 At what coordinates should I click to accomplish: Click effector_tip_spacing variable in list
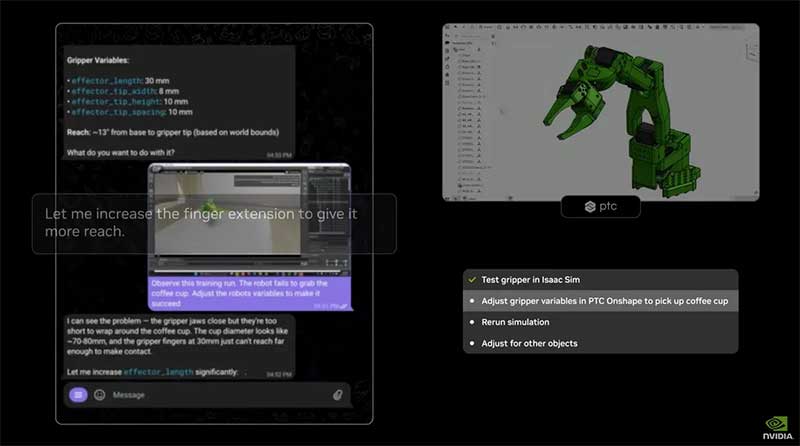pyautogui.click(x=118, y=112)
